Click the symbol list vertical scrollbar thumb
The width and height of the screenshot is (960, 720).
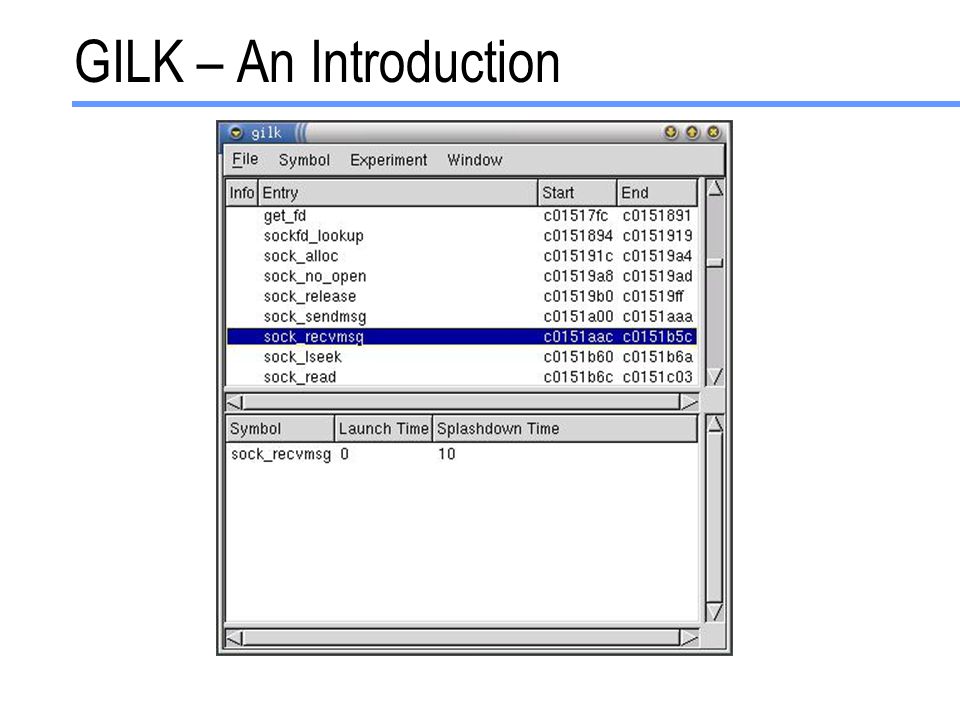(x=714, y=263)
